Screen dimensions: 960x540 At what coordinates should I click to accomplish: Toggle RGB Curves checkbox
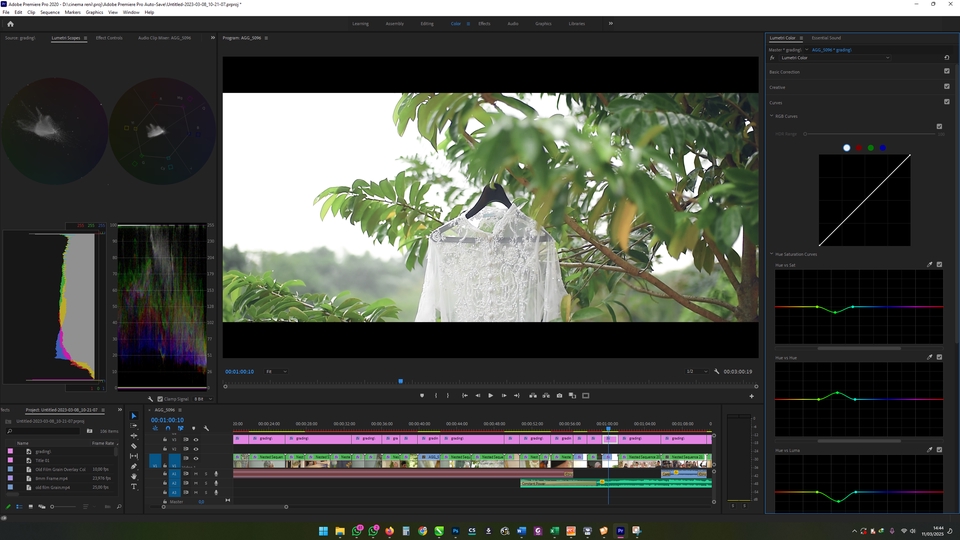tap(939, 126)
